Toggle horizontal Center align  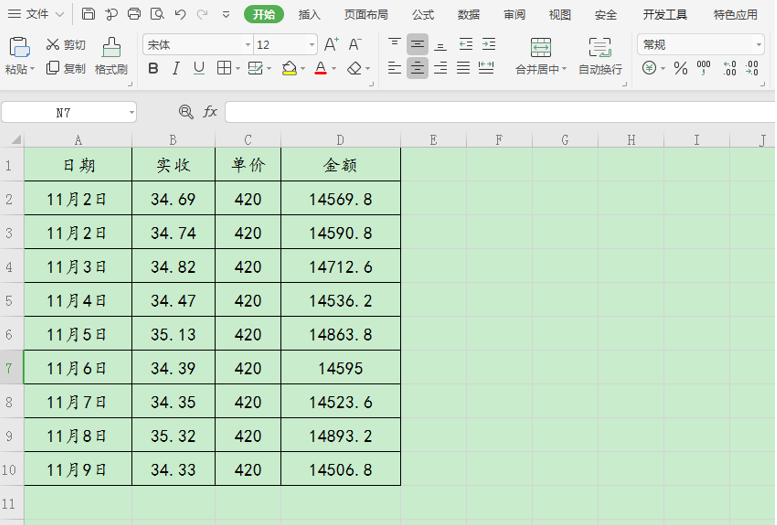click(x=418, y=68)
